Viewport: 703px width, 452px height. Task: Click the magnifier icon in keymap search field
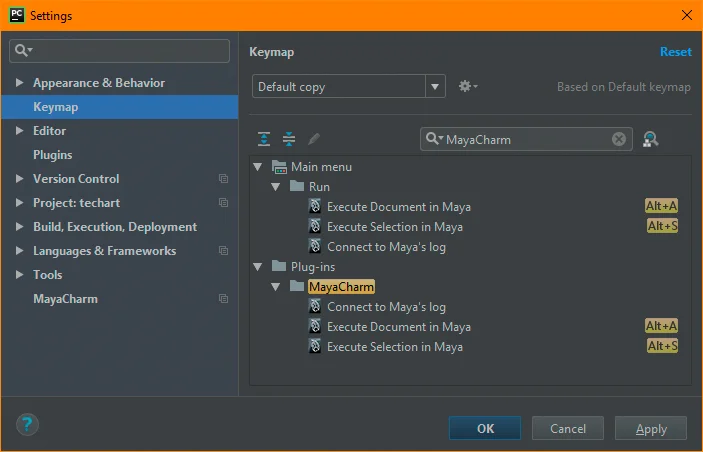click(434, 139)
